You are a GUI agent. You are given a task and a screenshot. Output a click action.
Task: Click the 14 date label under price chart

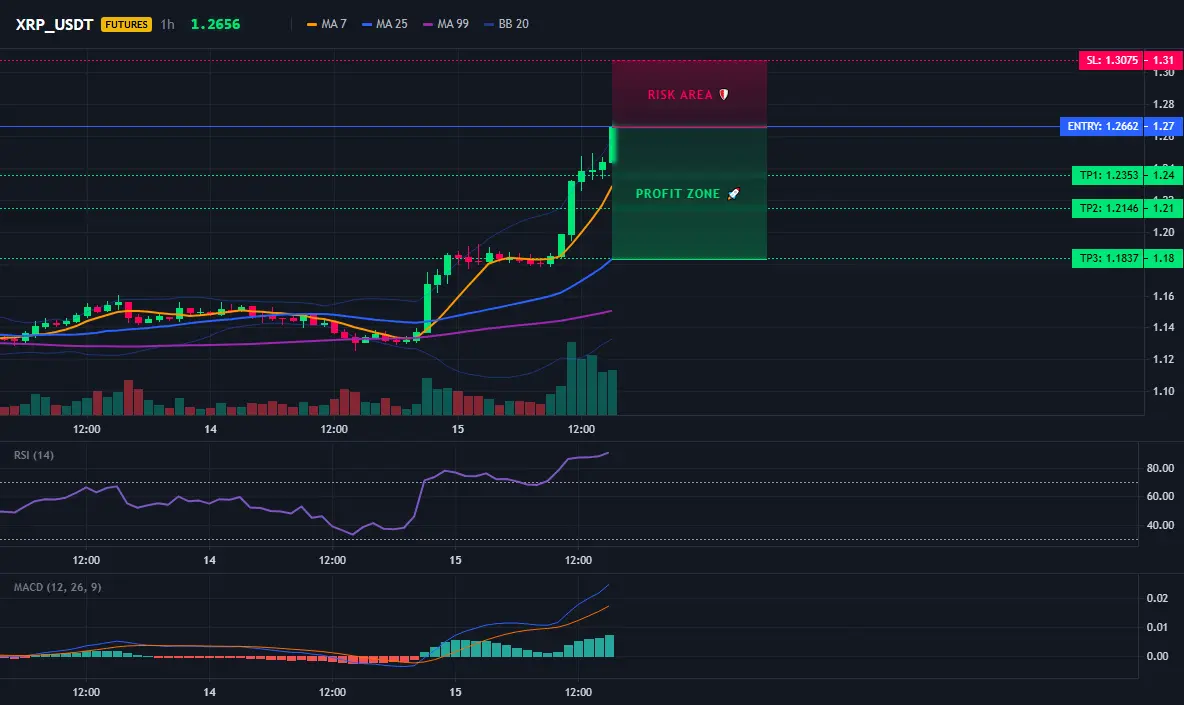click(211, 429)
